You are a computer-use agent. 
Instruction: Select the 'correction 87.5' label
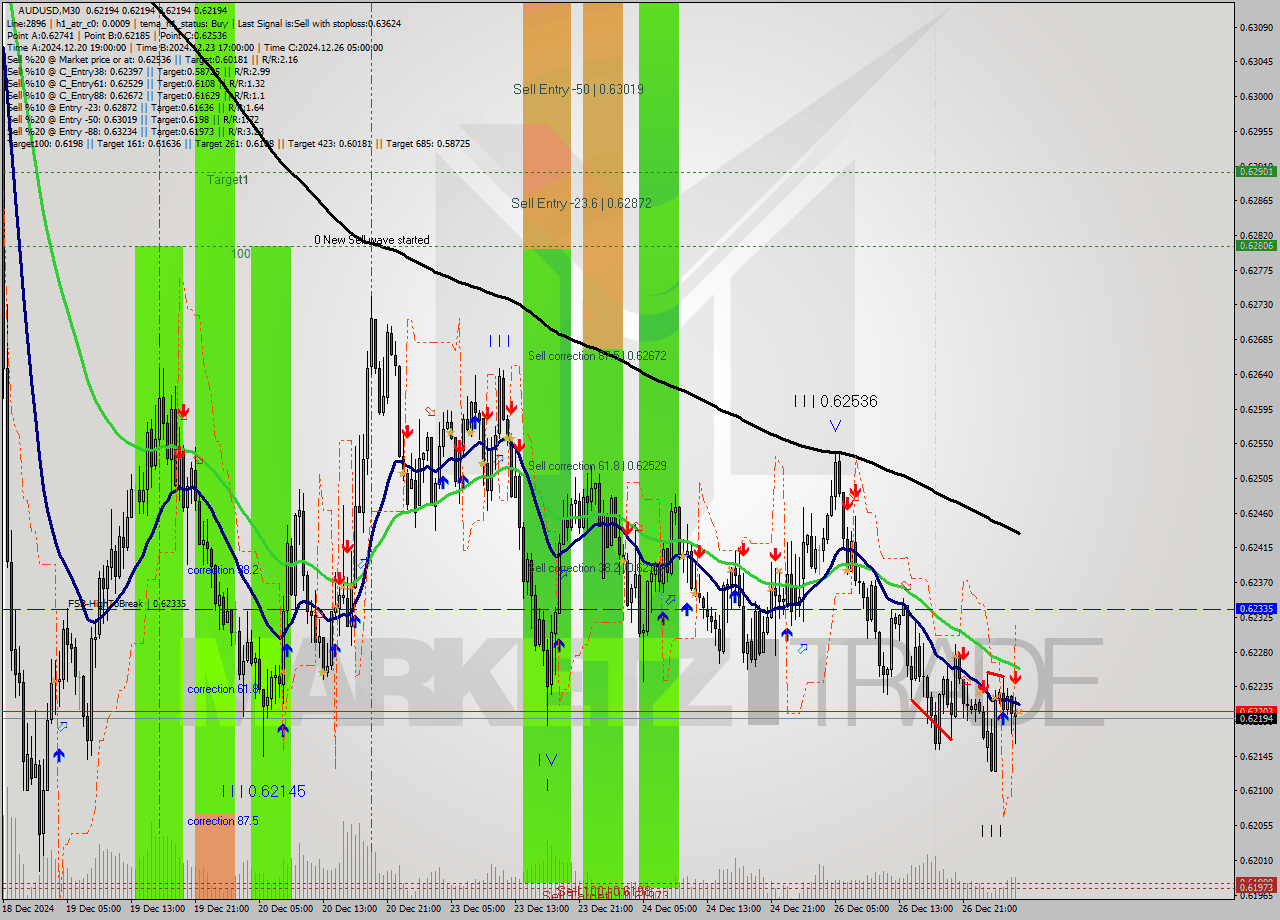point(223,821)
